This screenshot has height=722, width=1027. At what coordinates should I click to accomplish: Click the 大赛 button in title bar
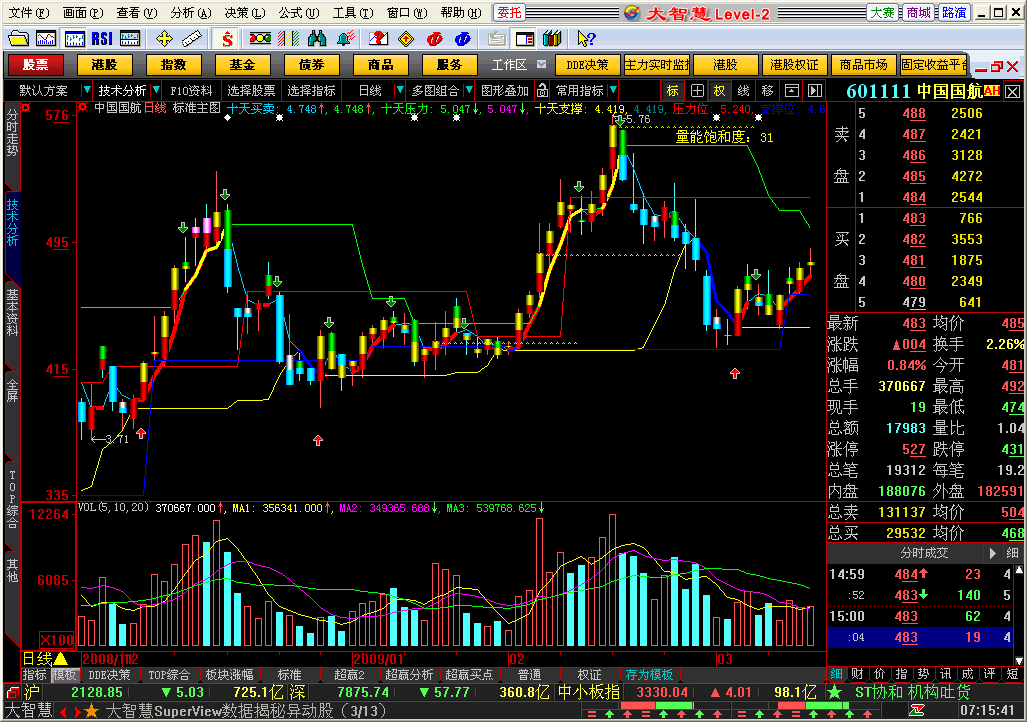pyautogui.click(x=882, y=12)
